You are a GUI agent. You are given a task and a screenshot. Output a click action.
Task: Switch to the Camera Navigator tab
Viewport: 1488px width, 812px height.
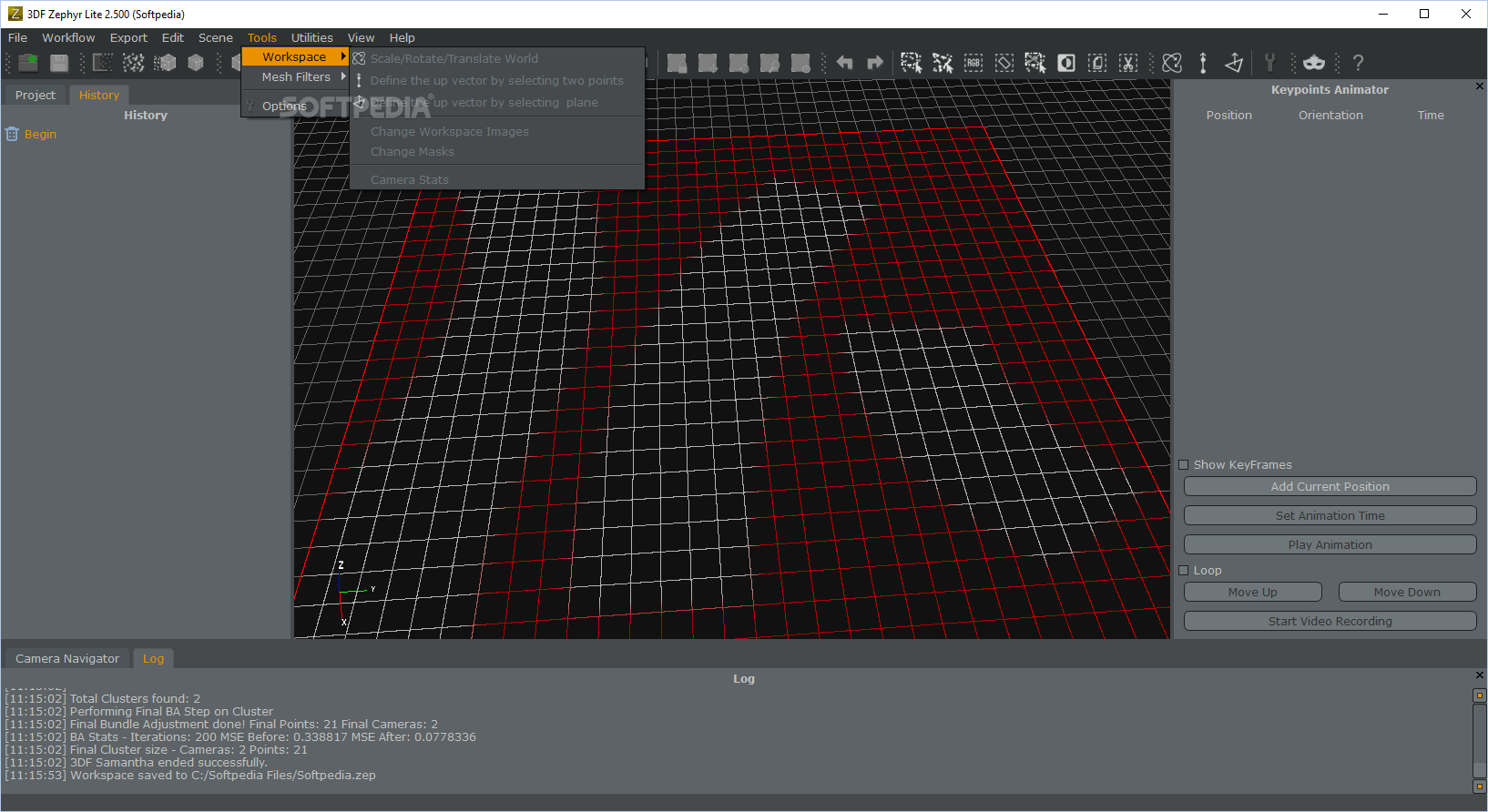[x=67, y=658]
